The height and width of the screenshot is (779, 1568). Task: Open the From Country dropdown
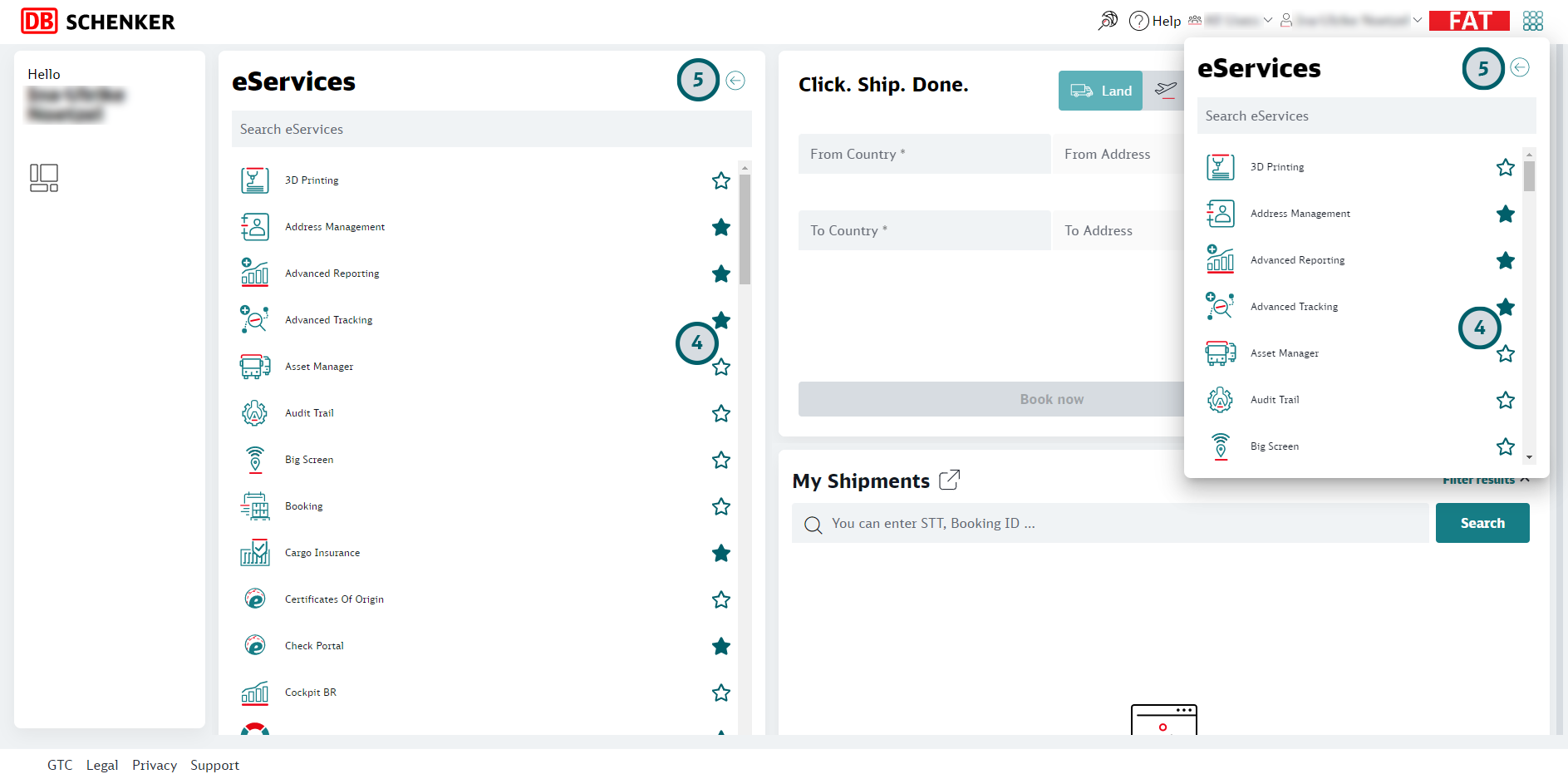pyautogui.click(x=923, y=154)
